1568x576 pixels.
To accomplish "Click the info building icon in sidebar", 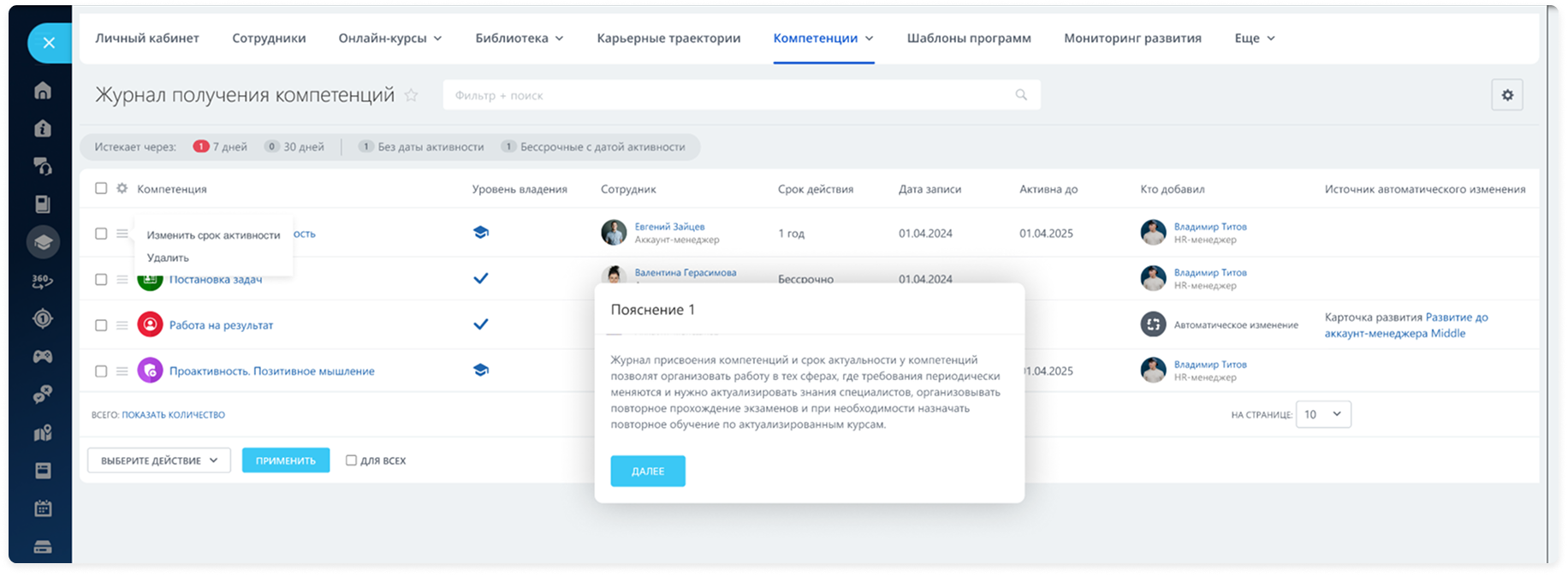I will (x=43, y=128).
